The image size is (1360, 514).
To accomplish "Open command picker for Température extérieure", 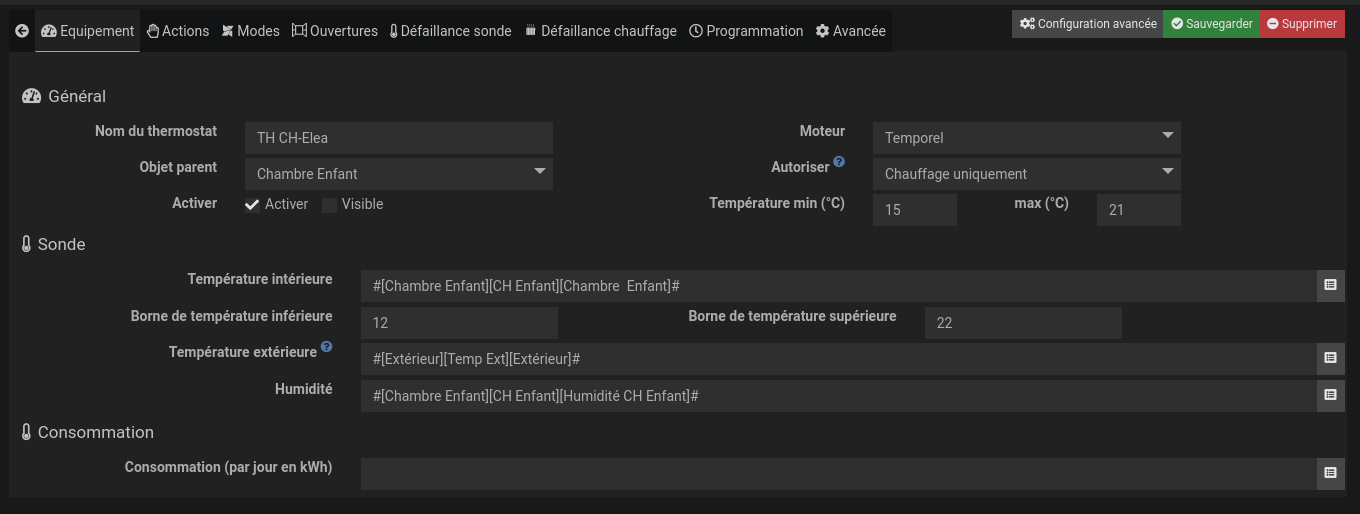I will [1330, 358].
